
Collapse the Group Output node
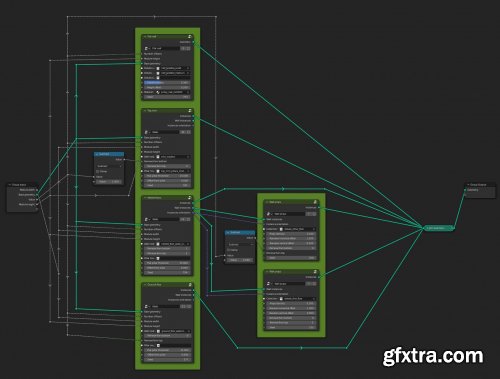pos(468,184)
